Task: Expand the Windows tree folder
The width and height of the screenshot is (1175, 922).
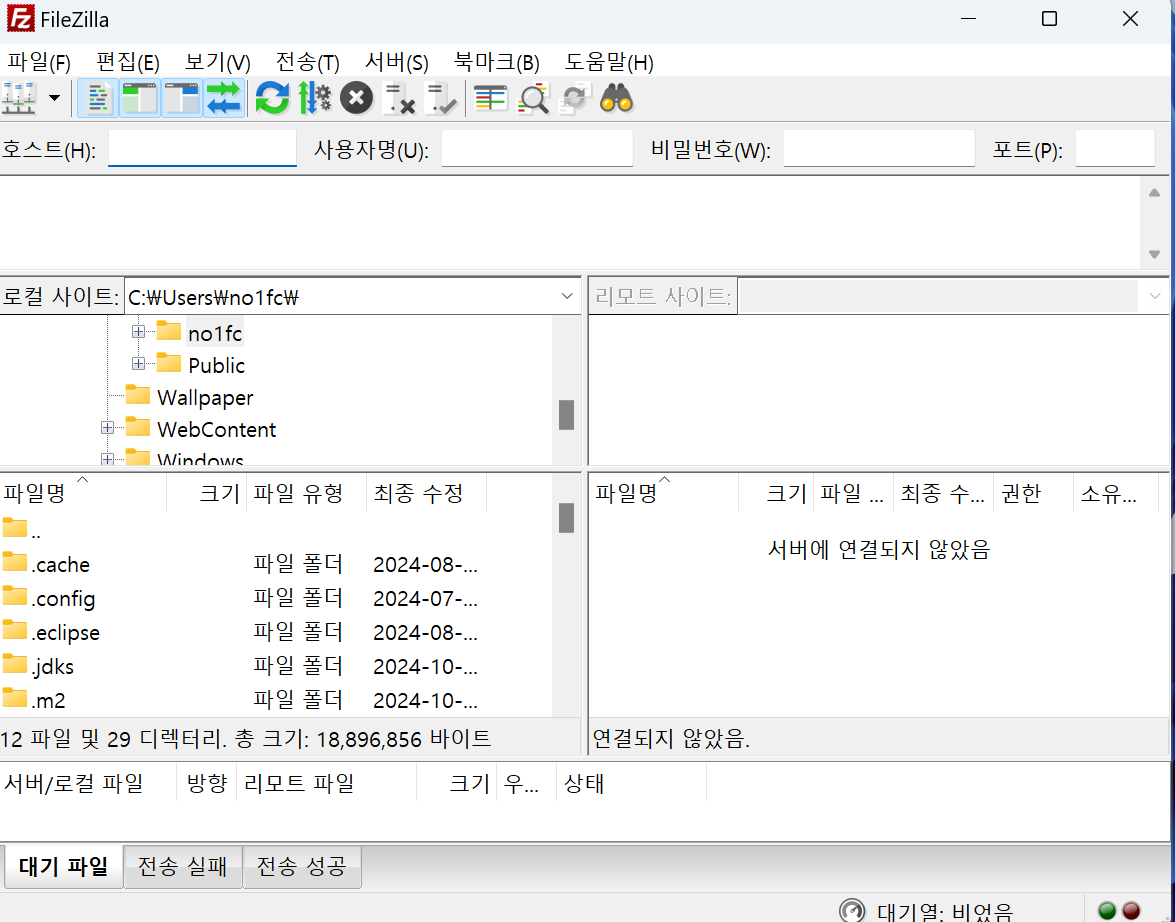Action: [x=107, y=458]
